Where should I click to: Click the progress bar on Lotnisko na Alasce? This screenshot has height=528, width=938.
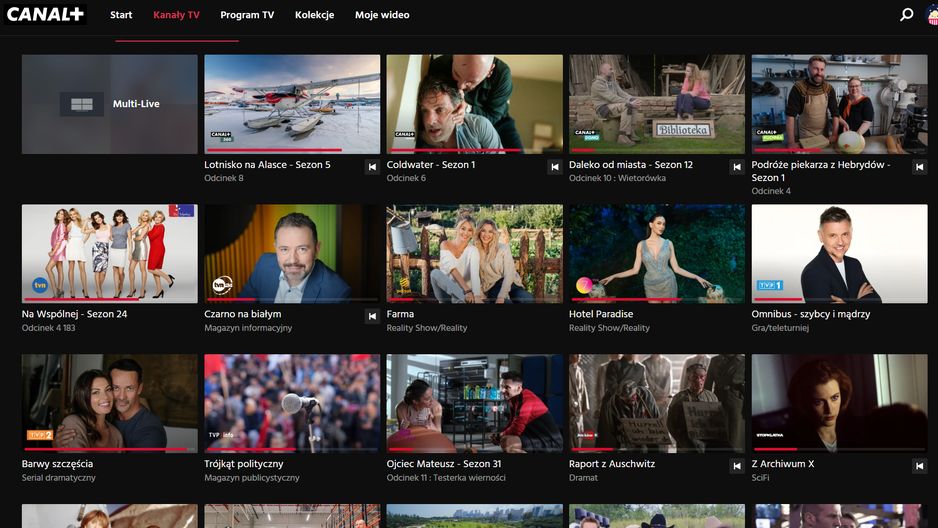pos(292,149)
